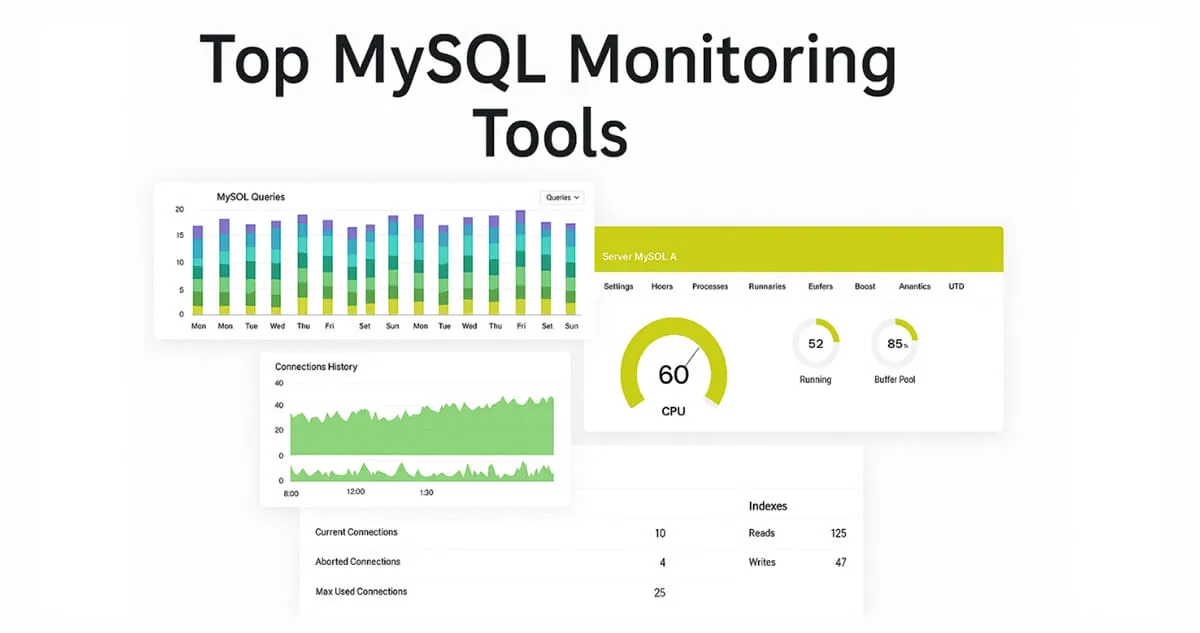
Task: Open the Processes tab
Action: [x=709, y=286]
